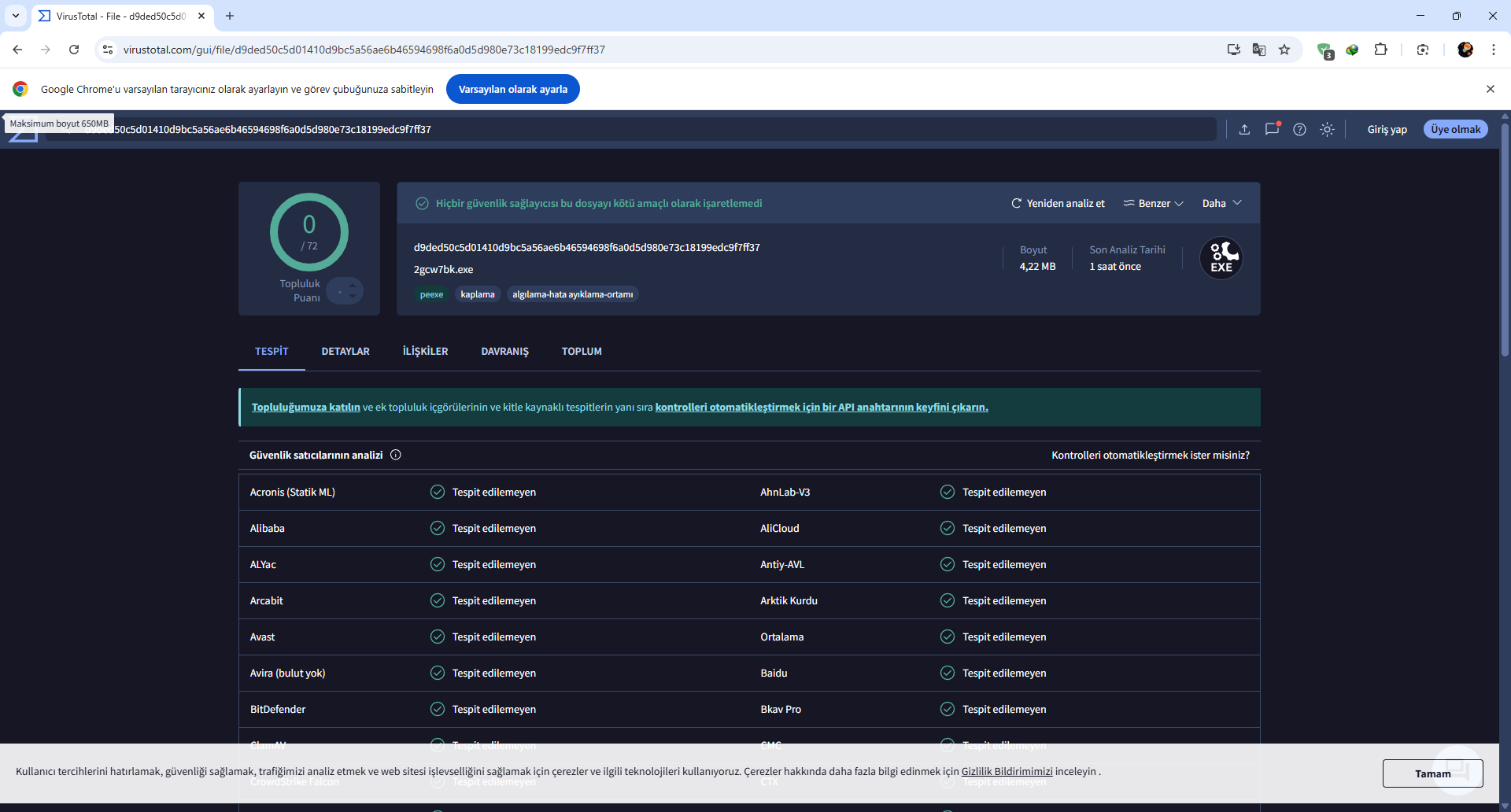The width and height of the screenshot is (1511, 812).
Task: Click Varsayılan olarak ayarla button
Action: [513, 89]
